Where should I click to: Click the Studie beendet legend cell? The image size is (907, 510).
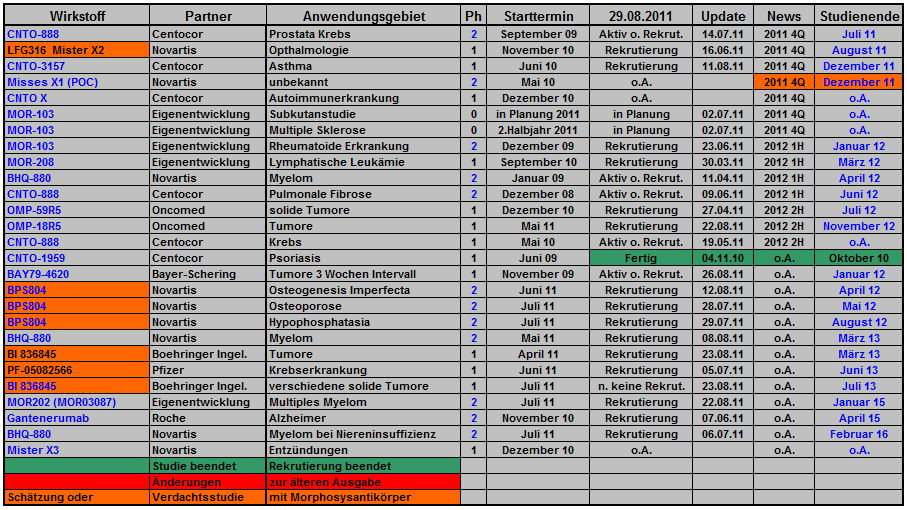tap(208, 466)
